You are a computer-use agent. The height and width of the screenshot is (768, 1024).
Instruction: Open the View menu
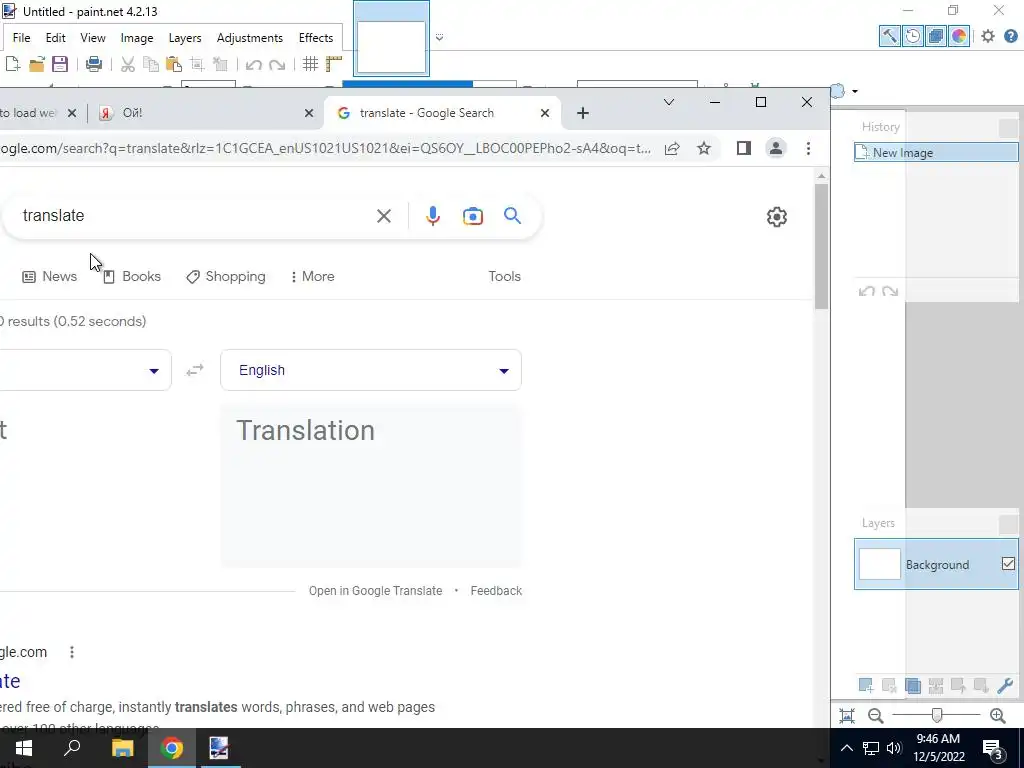click(x=93, y=38)
